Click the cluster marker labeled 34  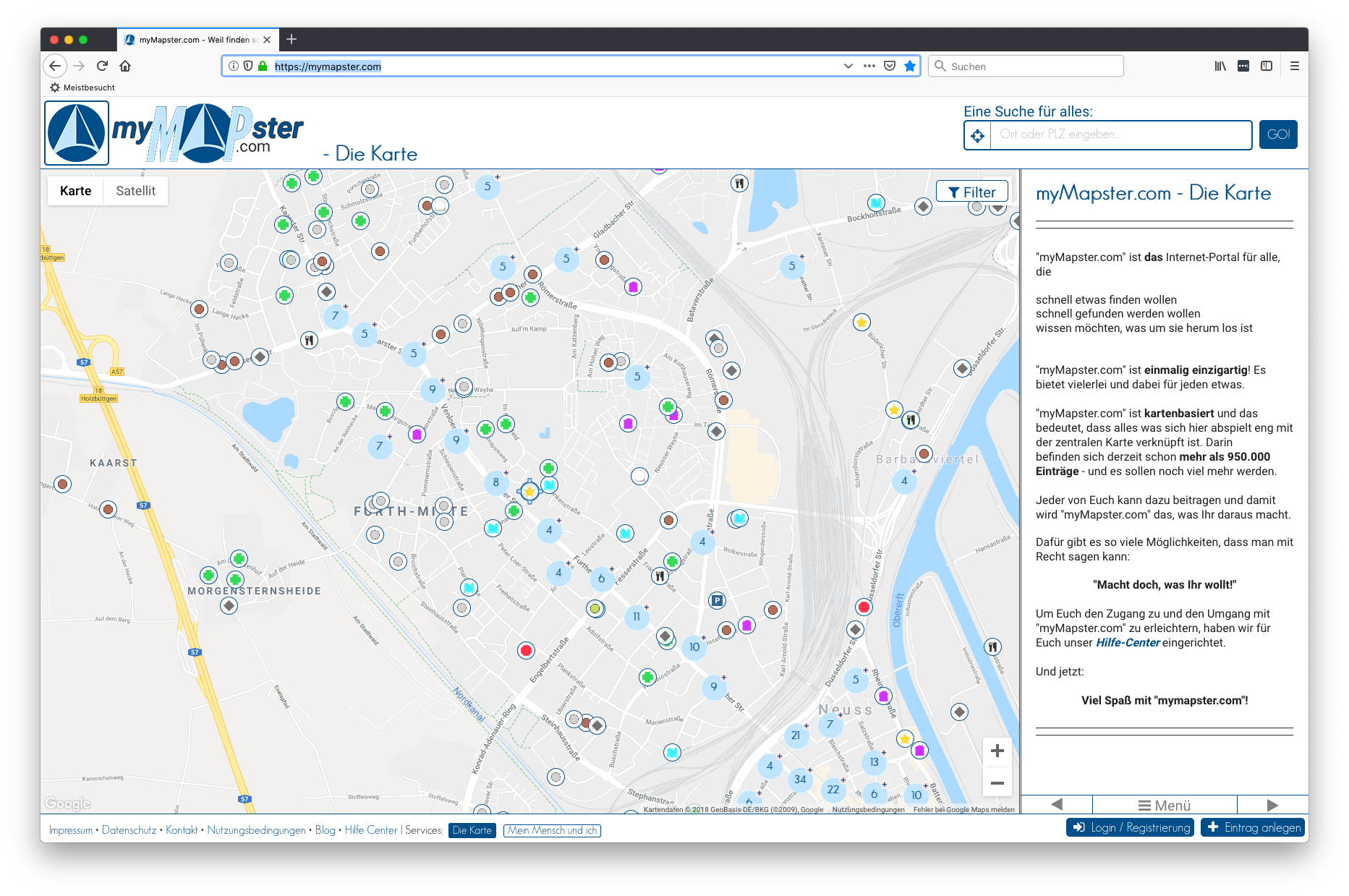(799, 779)
